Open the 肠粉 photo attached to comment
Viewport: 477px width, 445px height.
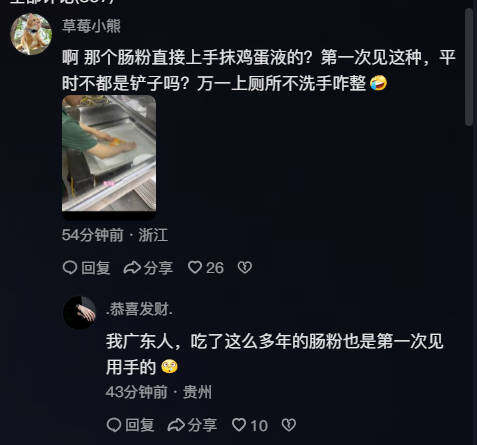[x=109, y=153]
